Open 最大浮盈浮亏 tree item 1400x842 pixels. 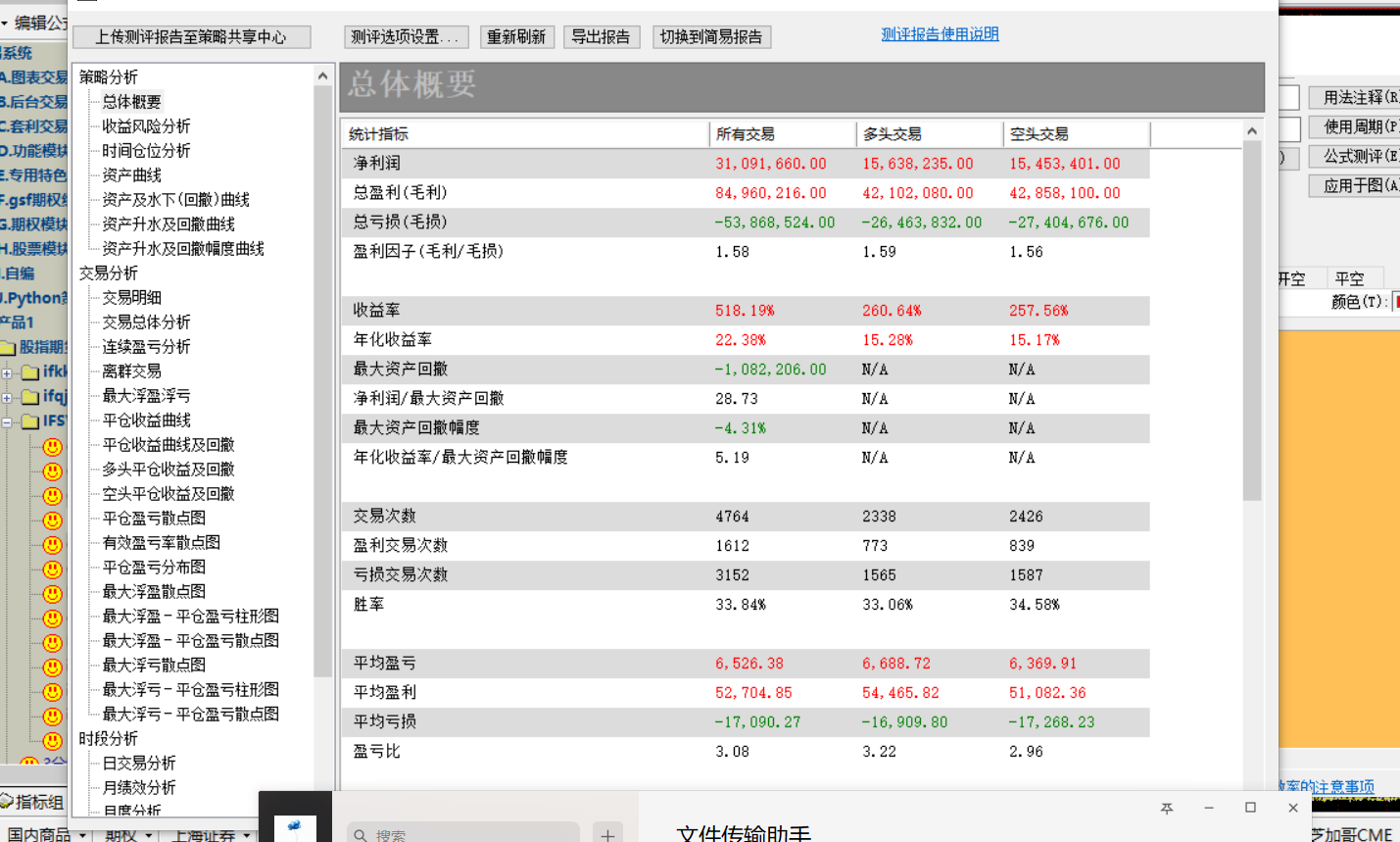click(146, 396)
